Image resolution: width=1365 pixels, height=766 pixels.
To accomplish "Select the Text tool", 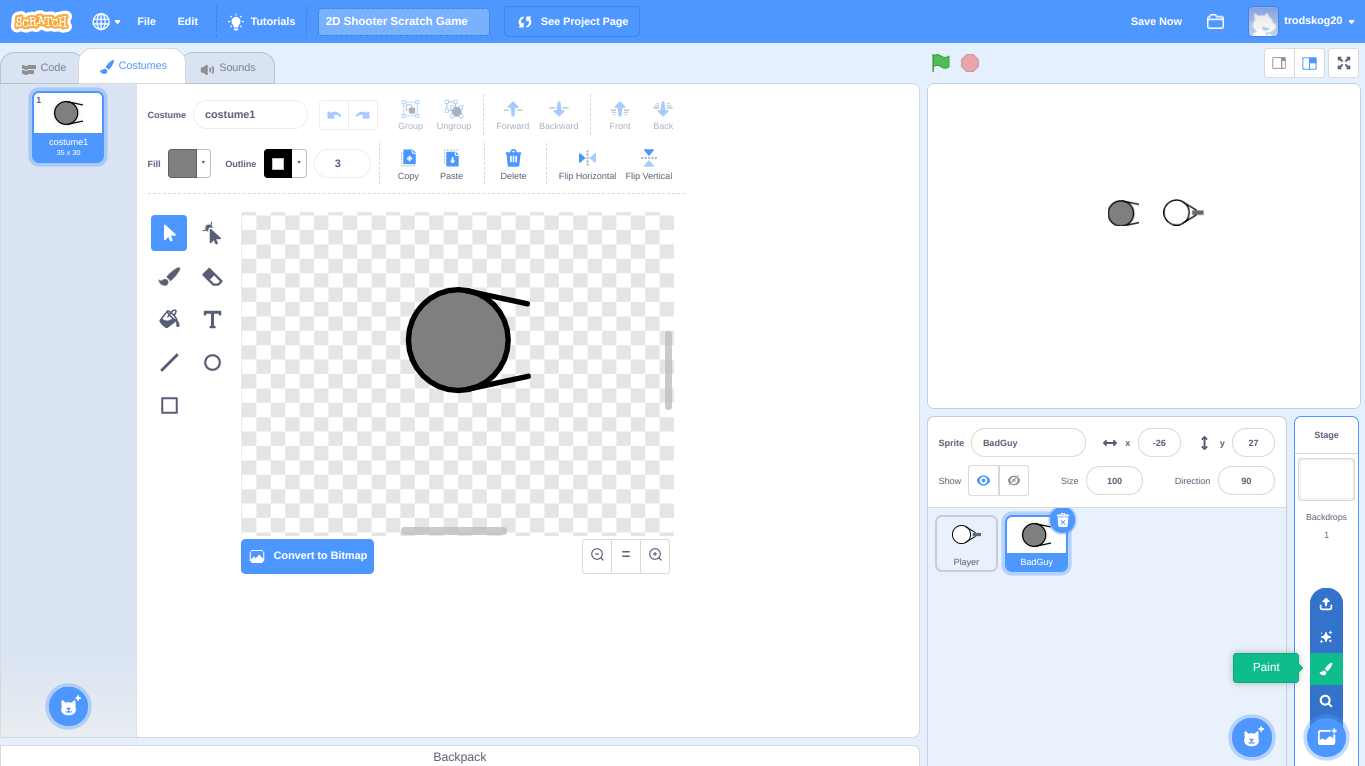I will [212, 319].
